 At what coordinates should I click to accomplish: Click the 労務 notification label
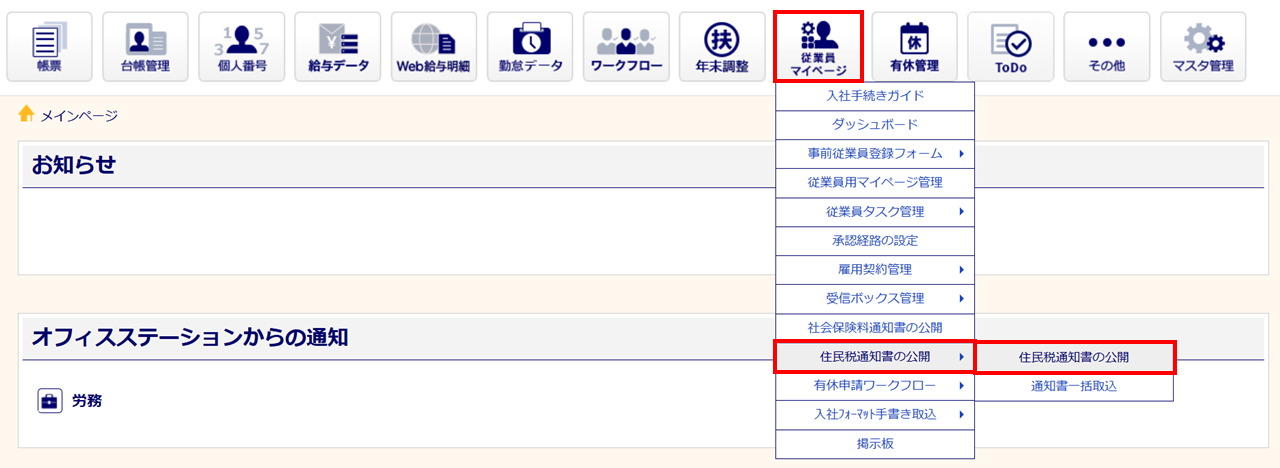pyautogui.click(x=87, y=401)
